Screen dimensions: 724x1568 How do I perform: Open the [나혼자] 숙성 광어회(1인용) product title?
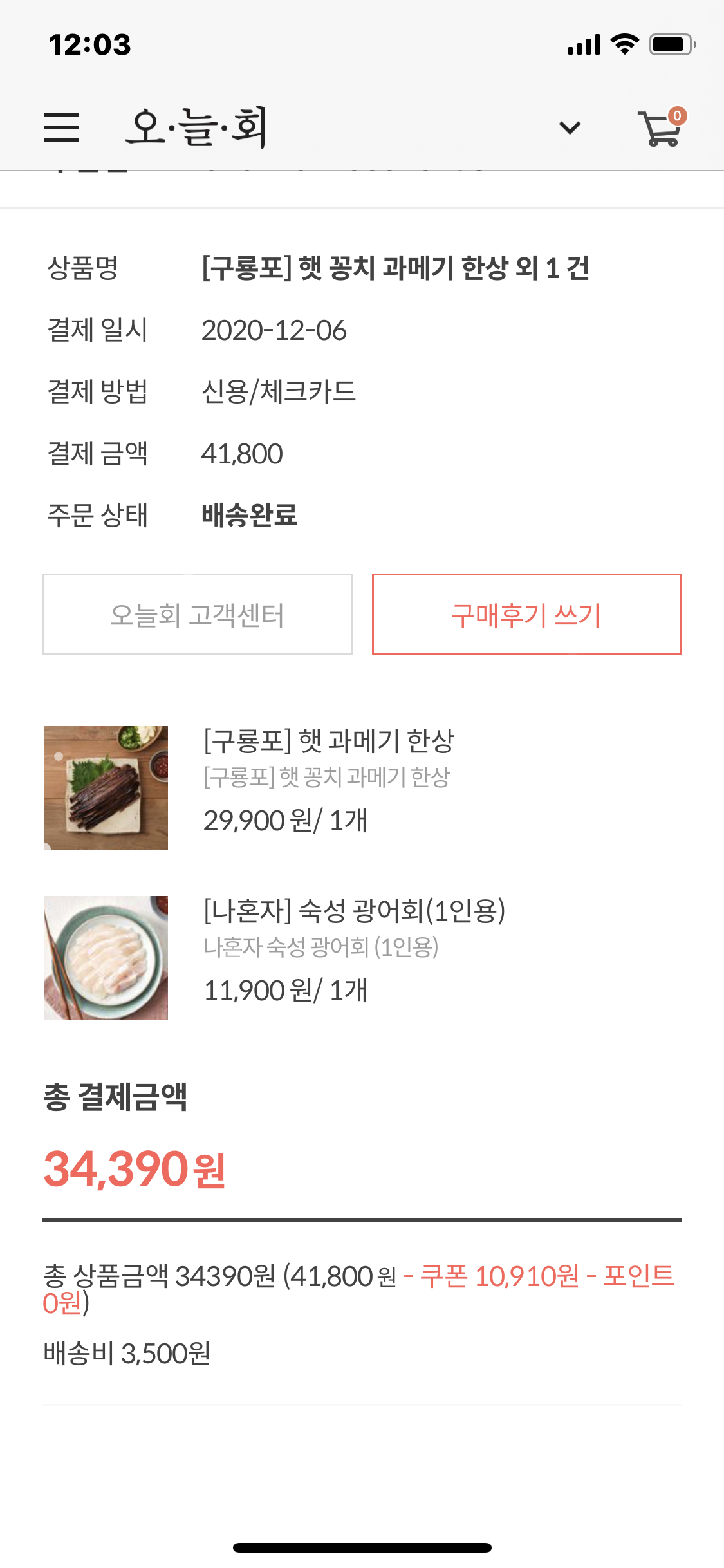point(354,910)
